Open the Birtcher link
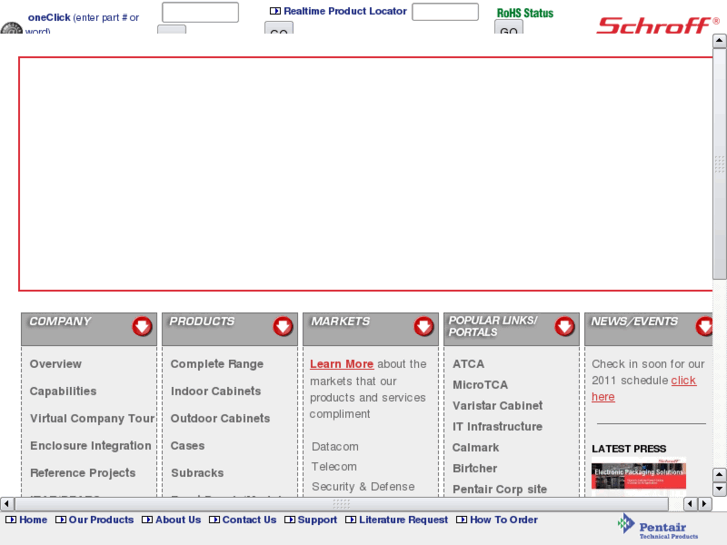Image resolution: width=727 pixels, height=545 pixels. click(475, 468)
